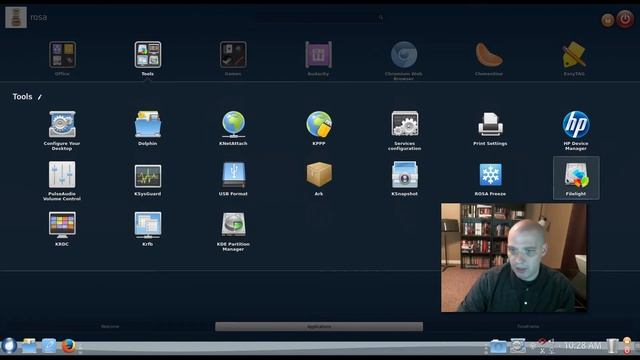Open the Games group

233,58
